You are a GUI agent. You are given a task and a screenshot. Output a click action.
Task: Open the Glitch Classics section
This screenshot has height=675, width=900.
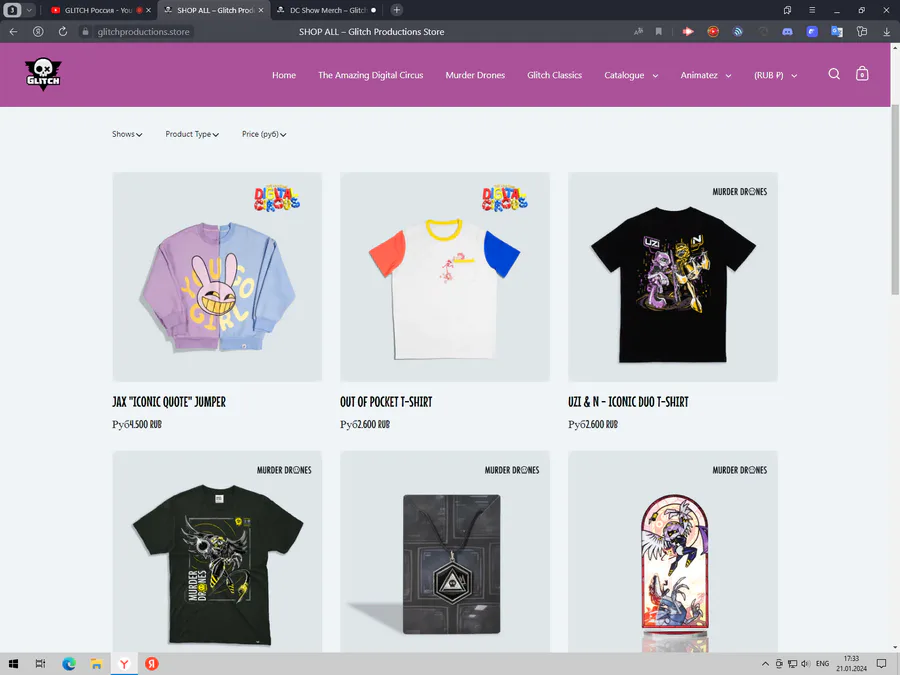(x=554, y=75)
